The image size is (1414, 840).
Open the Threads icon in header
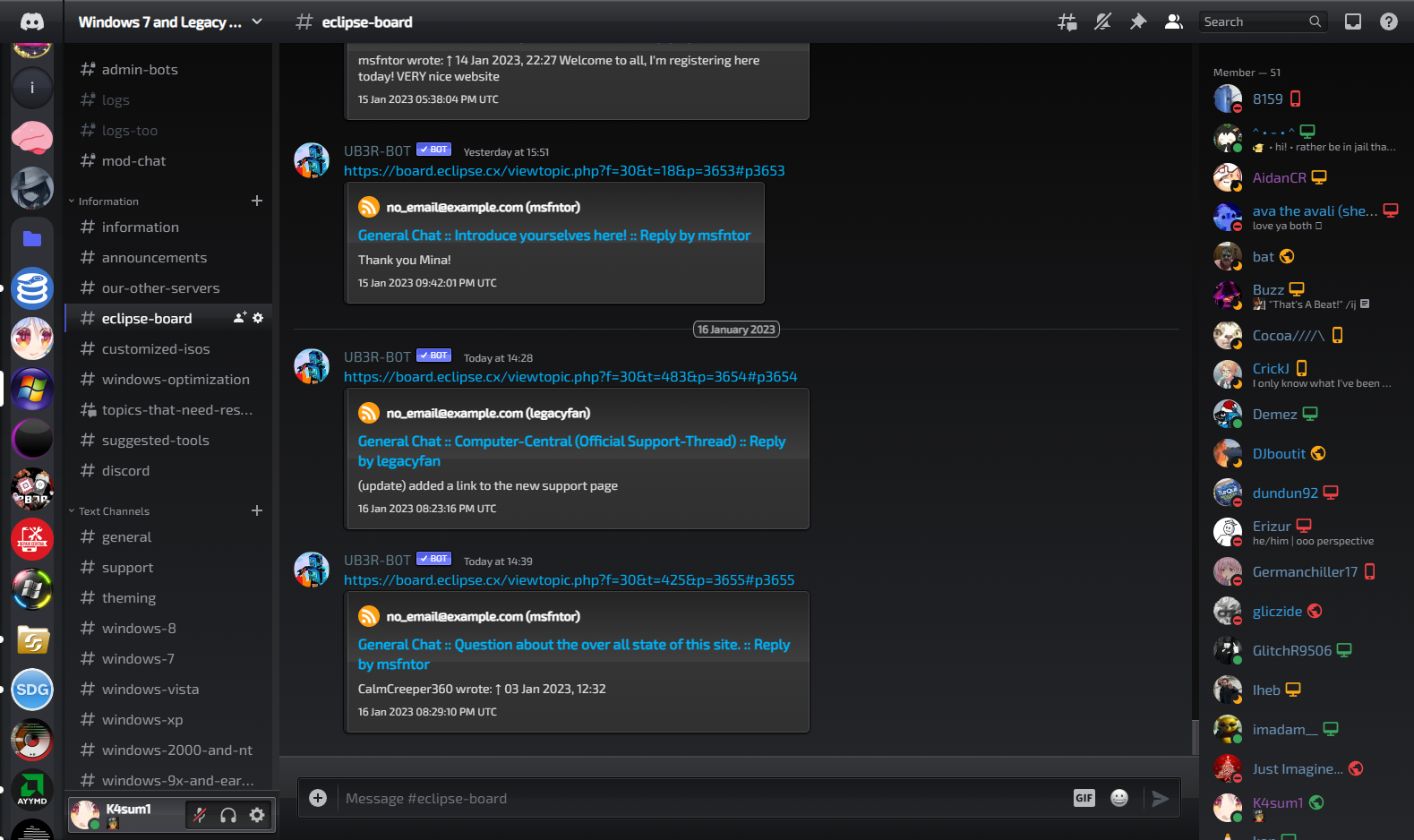click(1067, 21)
